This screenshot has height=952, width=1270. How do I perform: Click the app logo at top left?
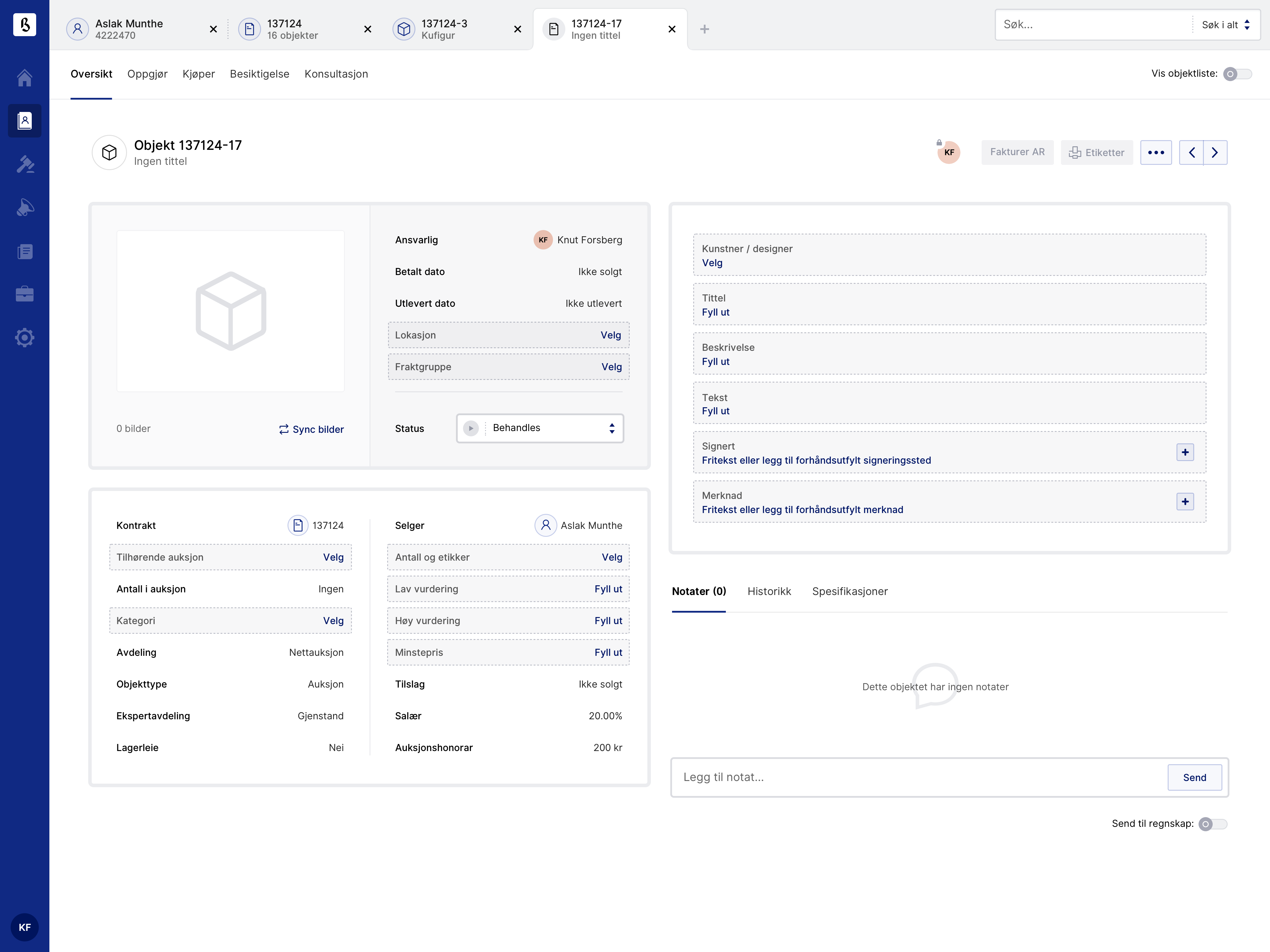24,24
